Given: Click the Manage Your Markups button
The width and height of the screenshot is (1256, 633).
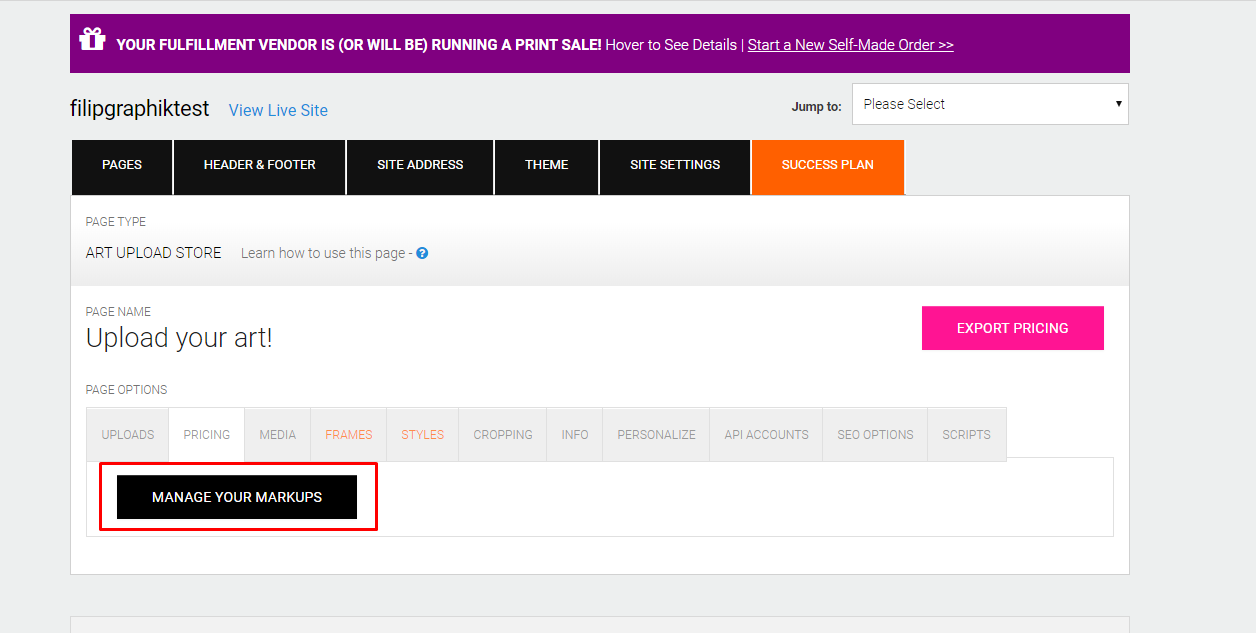Looking at the screenshot, I should coord(237,497).
